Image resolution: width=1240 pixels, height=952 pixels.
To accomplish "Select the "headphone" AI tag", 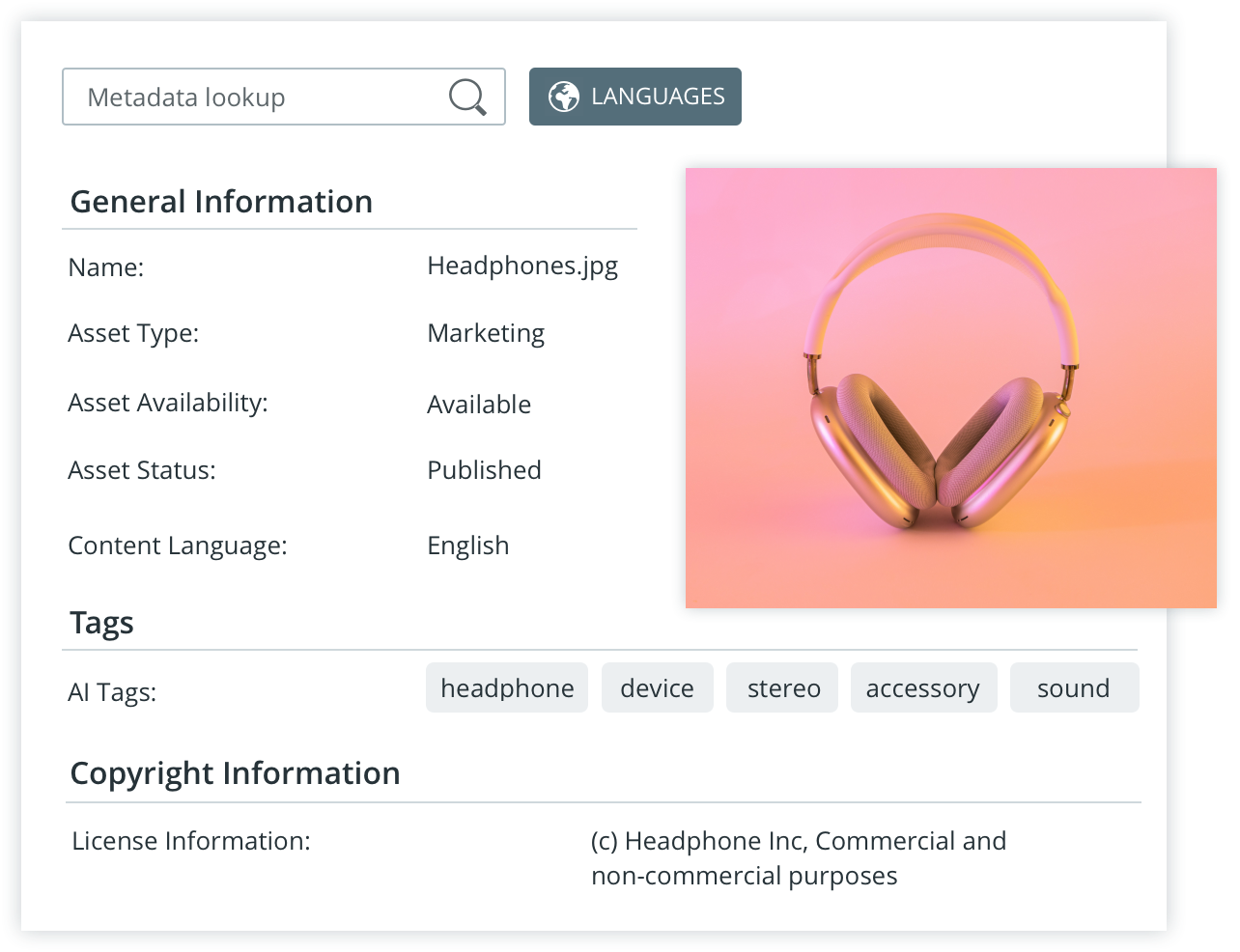I will pyautogui.click(x=507, y=688).
